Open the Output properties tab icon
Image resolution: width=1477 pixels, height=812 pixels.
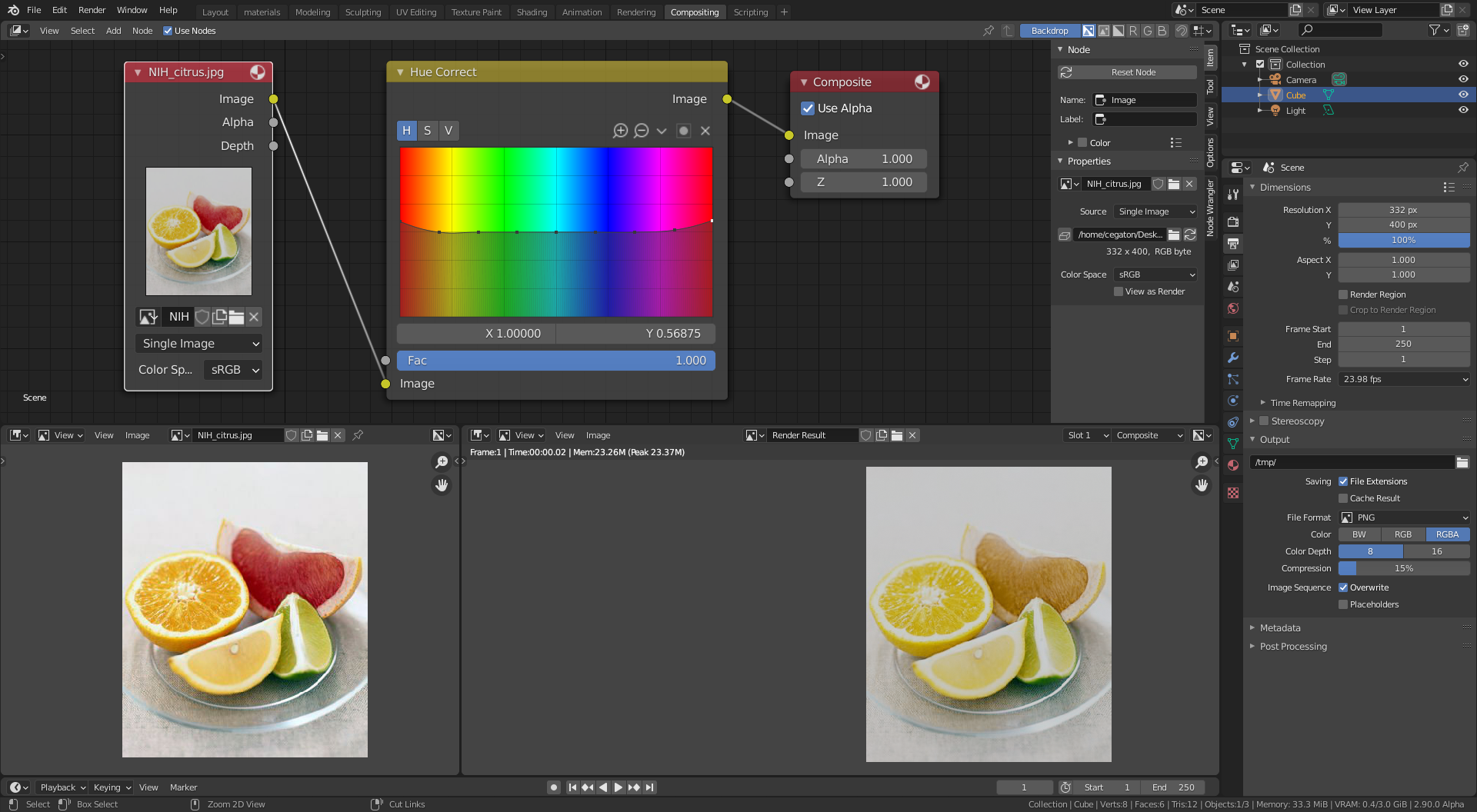1233,244
